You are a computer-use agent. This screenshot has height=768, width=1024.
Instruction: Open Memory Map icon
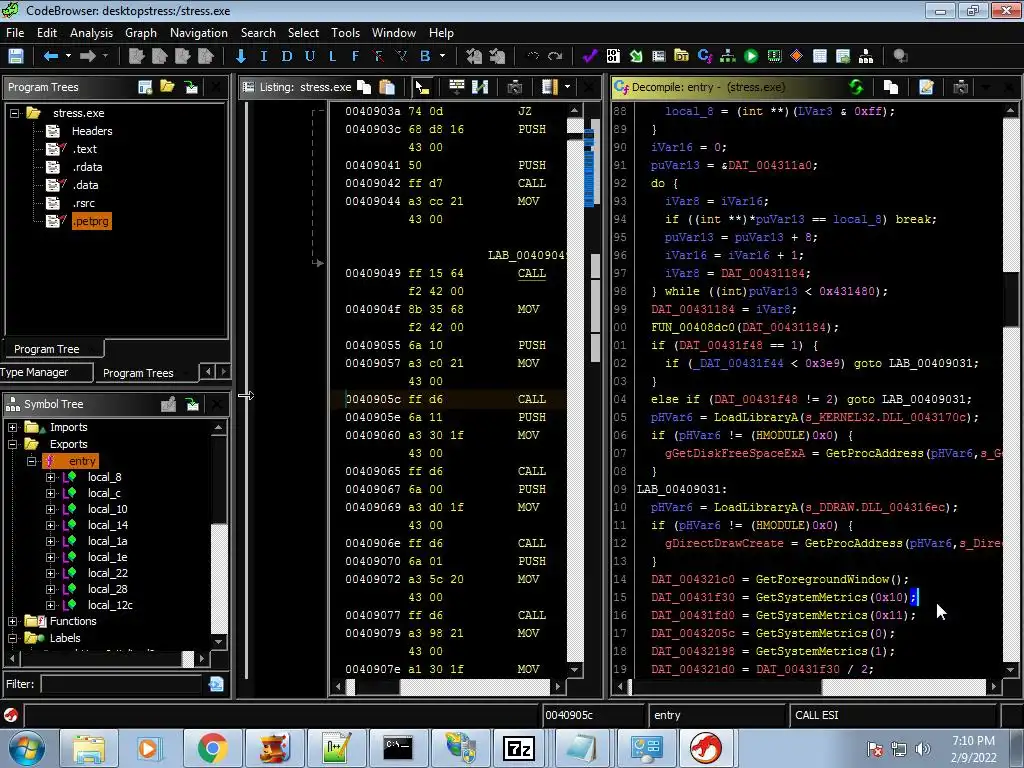(x=774, y=56)
